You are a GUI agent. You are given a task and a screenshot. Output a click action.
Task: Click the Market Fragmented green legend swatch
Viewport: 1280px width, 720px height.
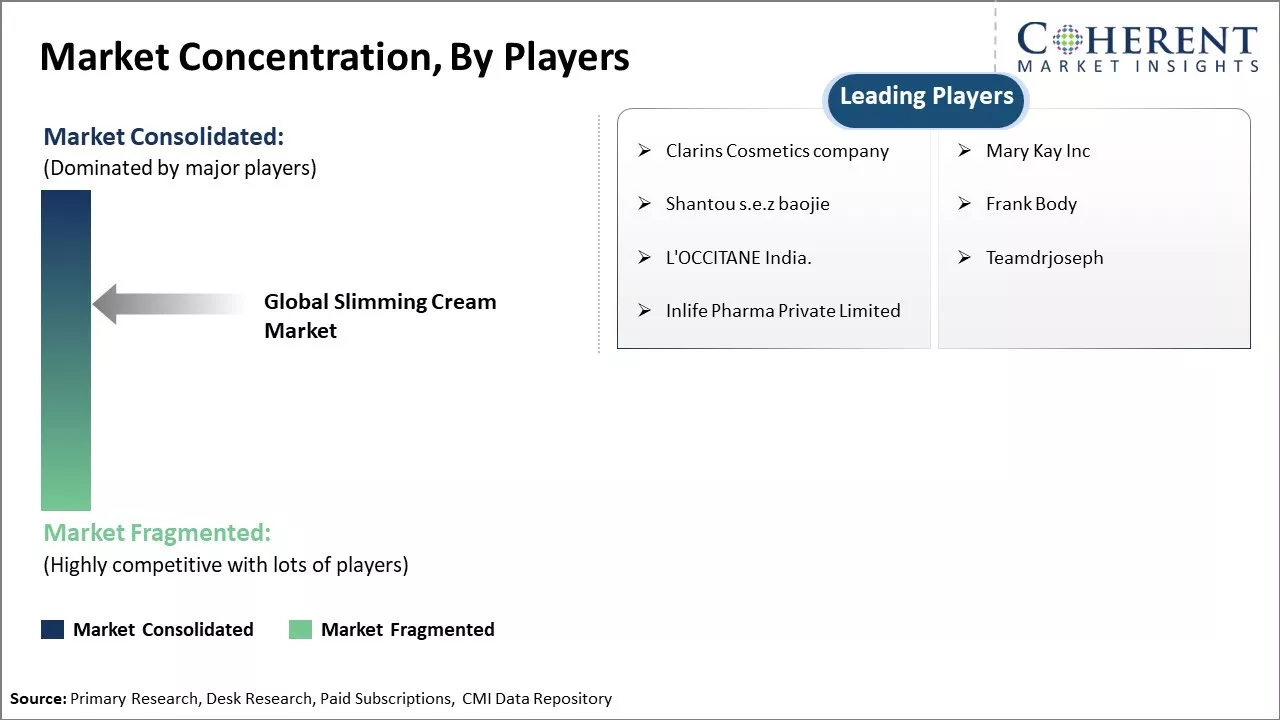pos(300,629)
